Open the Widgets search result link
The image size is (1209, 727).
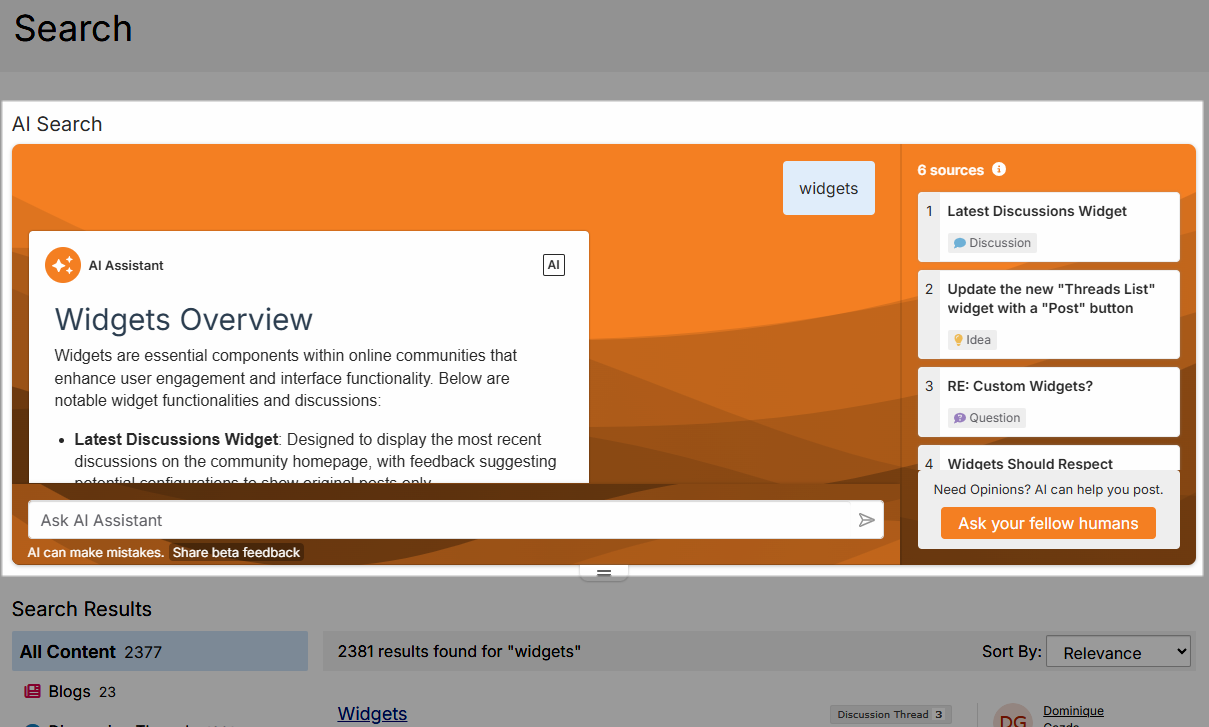point(372,713)
